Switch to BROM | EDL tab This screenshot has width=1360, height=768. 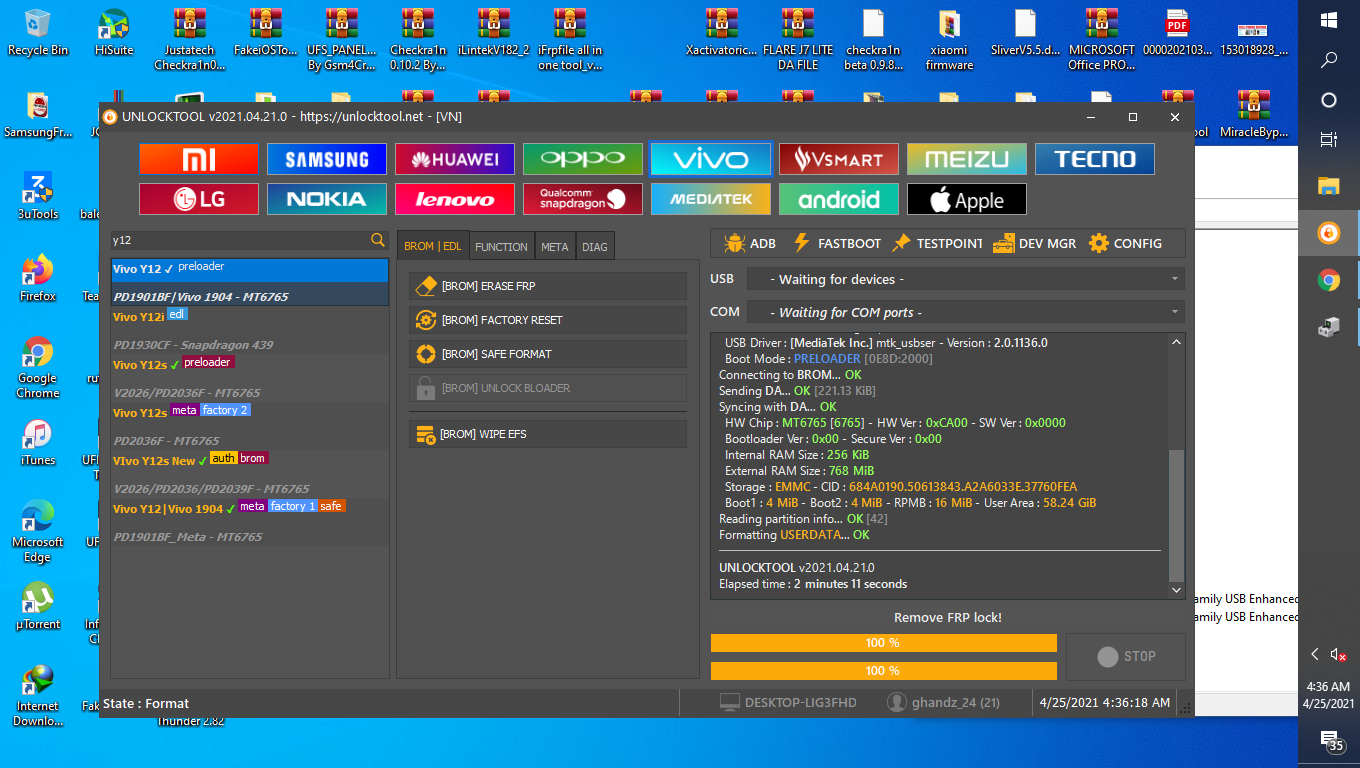coord(433,246)
